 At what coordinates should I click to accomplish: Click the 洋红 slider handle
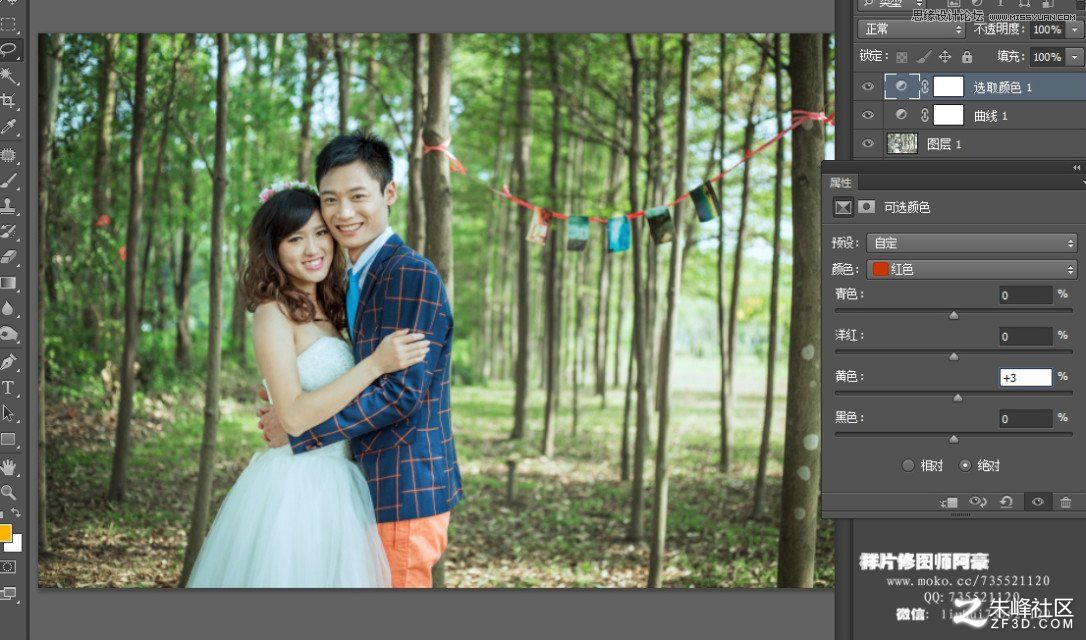954,357
